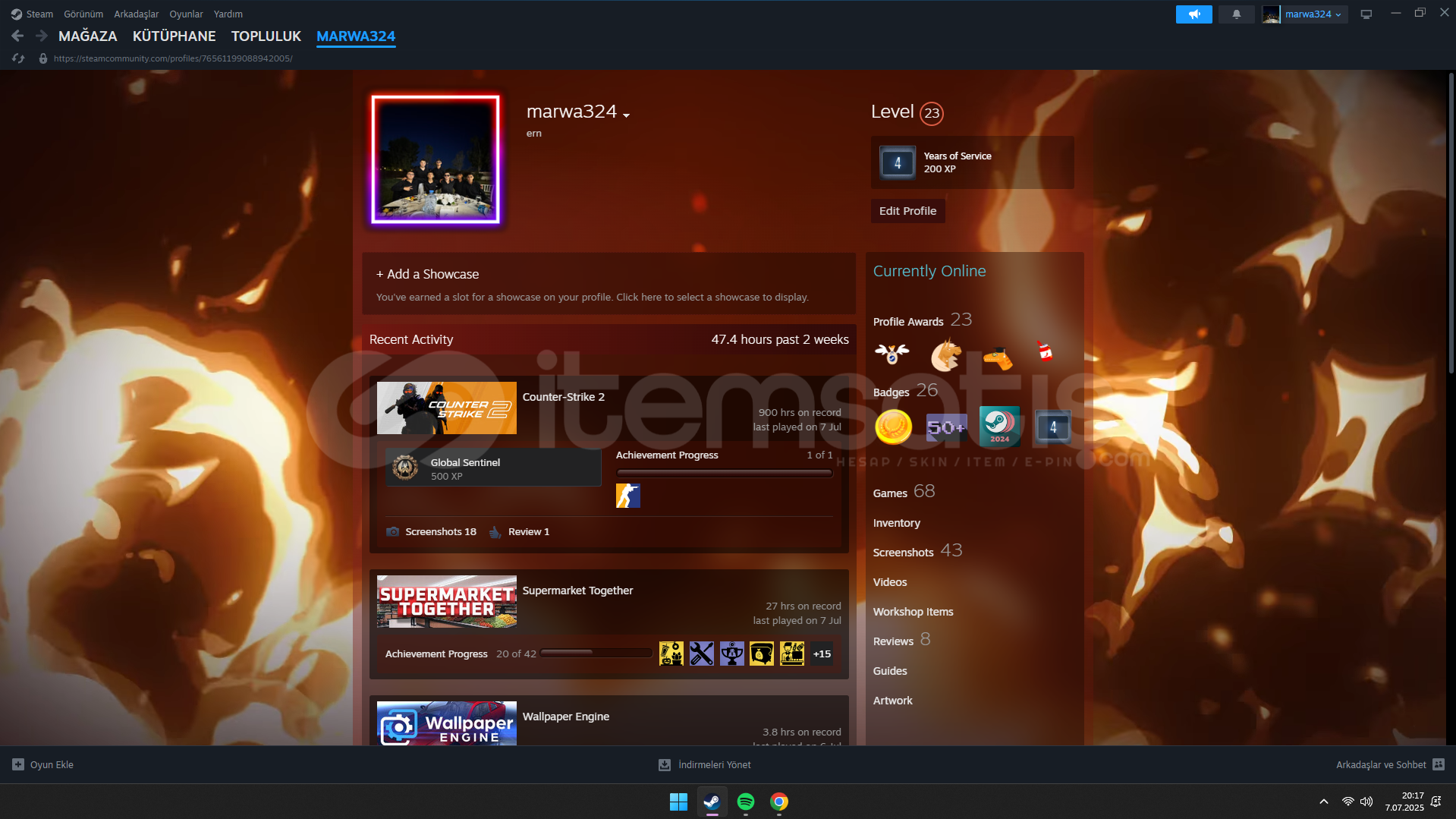Open the blue 4 years badge
1456x819 pixels.
[1053, 427]
